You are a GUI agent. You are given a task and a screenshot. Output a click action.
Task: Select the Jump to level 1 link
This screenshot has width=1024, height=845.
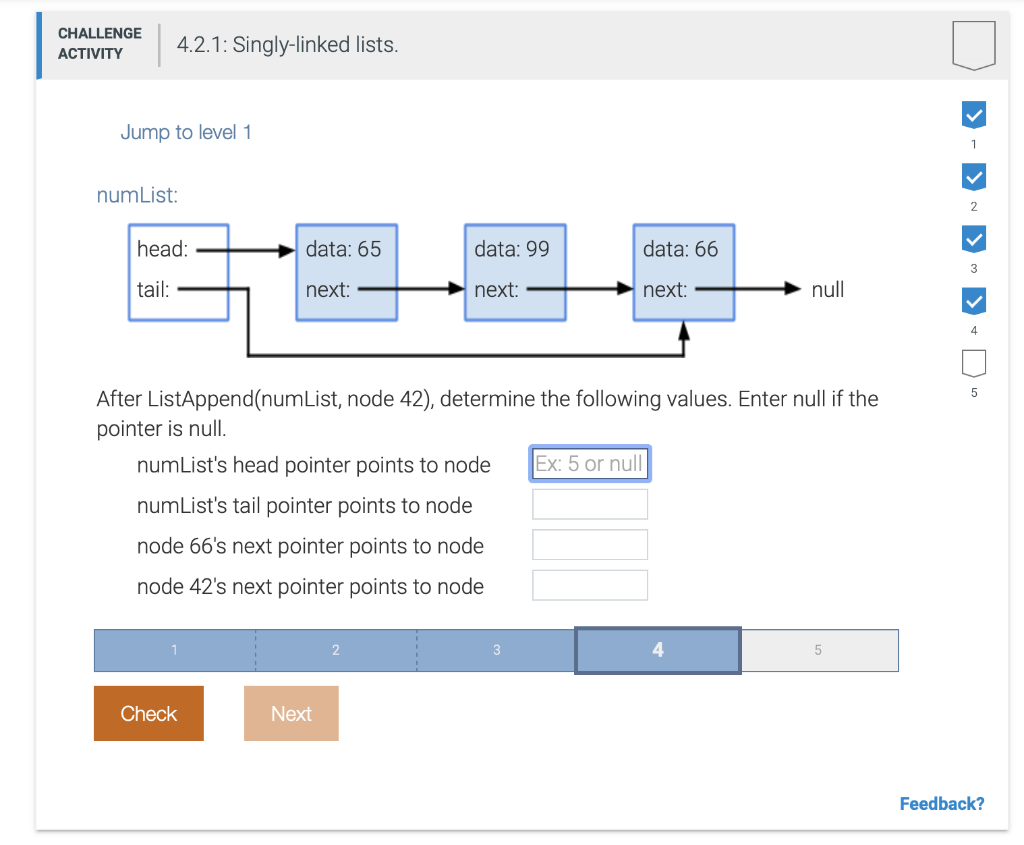point(186,131)
